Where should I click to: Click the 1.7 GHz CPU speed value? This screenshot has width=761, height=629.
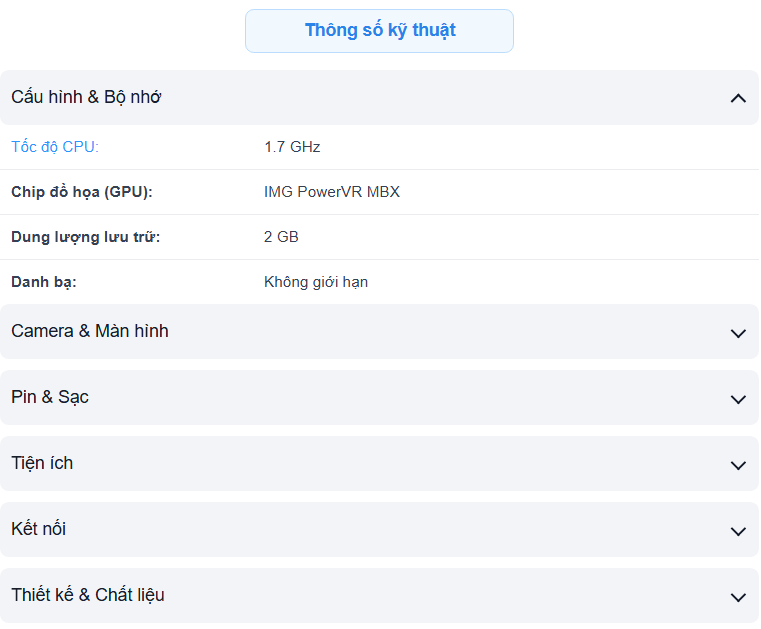(x=292, y=147)
